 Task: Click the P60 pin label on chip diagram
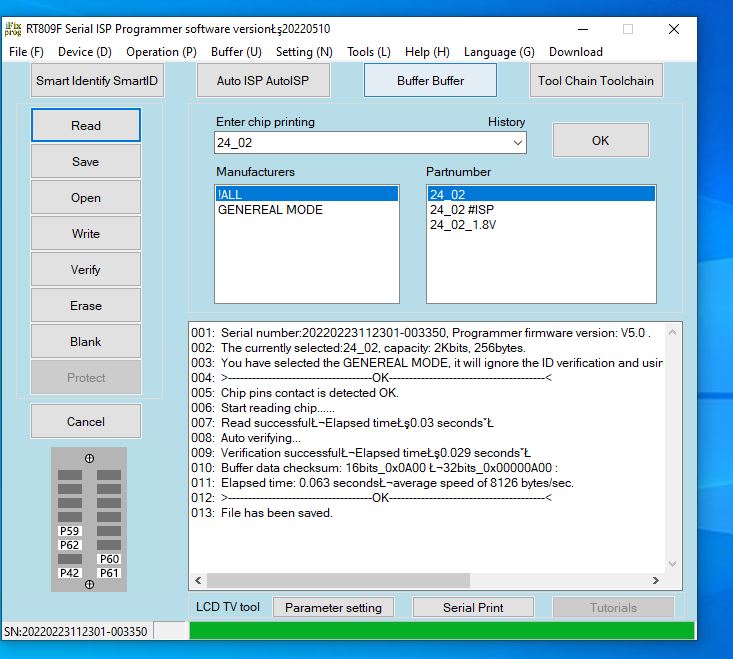click(109, 559)
